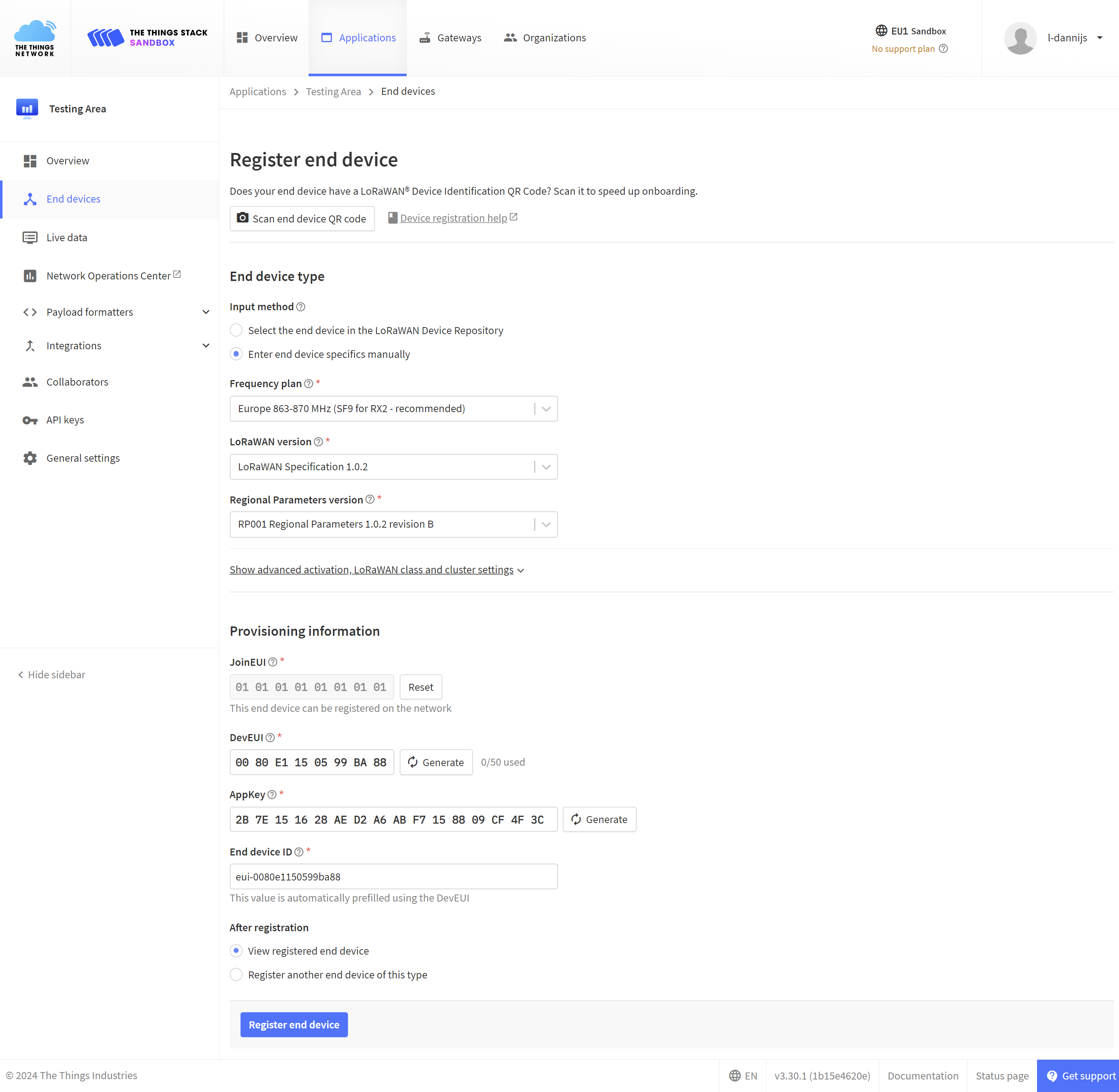The image size is (1119, 1092).
Task: Open Device registration help link
Action: [452, 217]
